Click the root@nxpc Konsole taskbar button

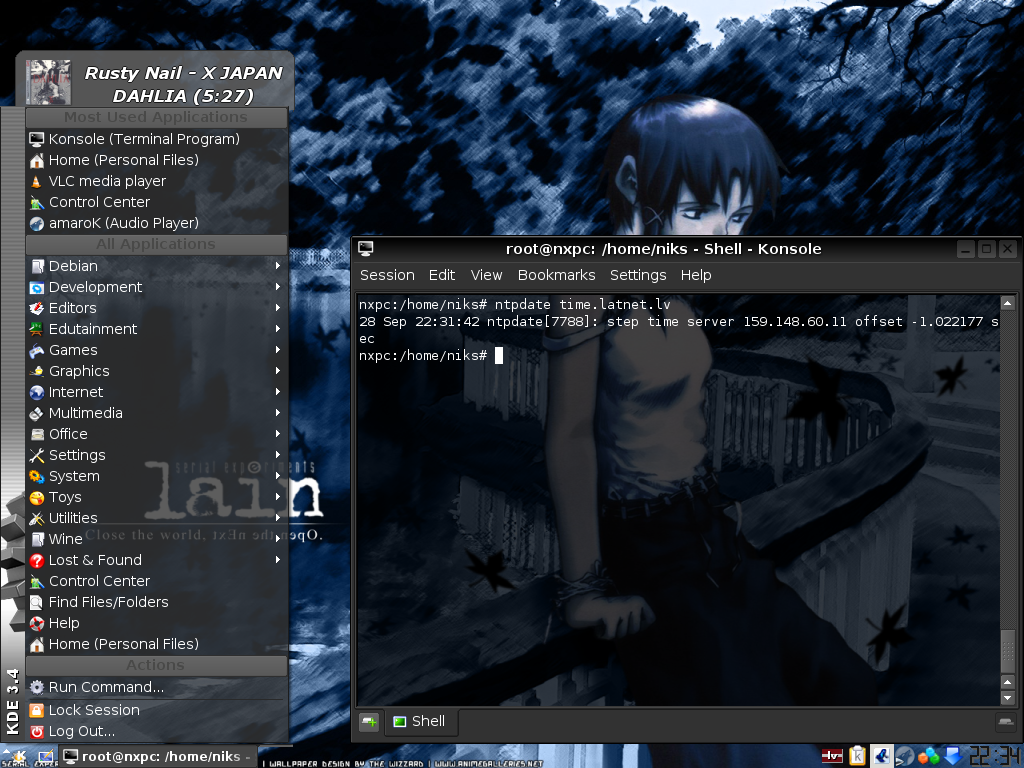pyautogui.click(x=158, y=757)
